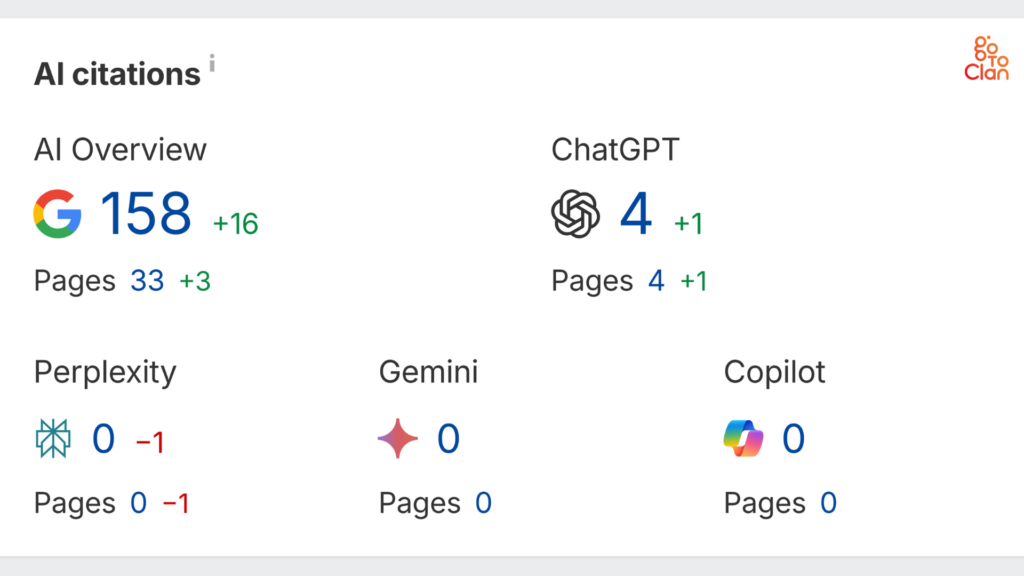This screenshot has height=576, width=1024.
Task: Select the -1 indicator next to Perplexity
Action: pyautogui.click(x=150, y=443)
